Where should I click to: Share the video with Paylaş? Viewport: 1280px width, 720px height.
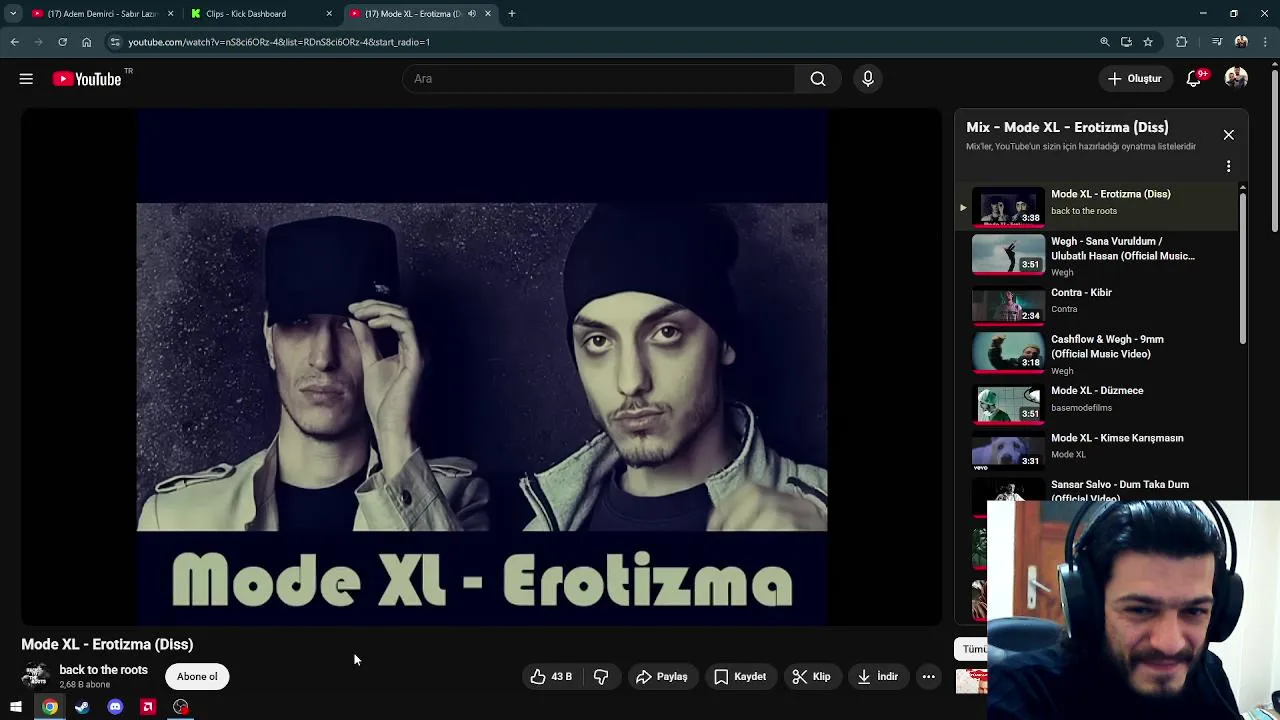(662, 677)
